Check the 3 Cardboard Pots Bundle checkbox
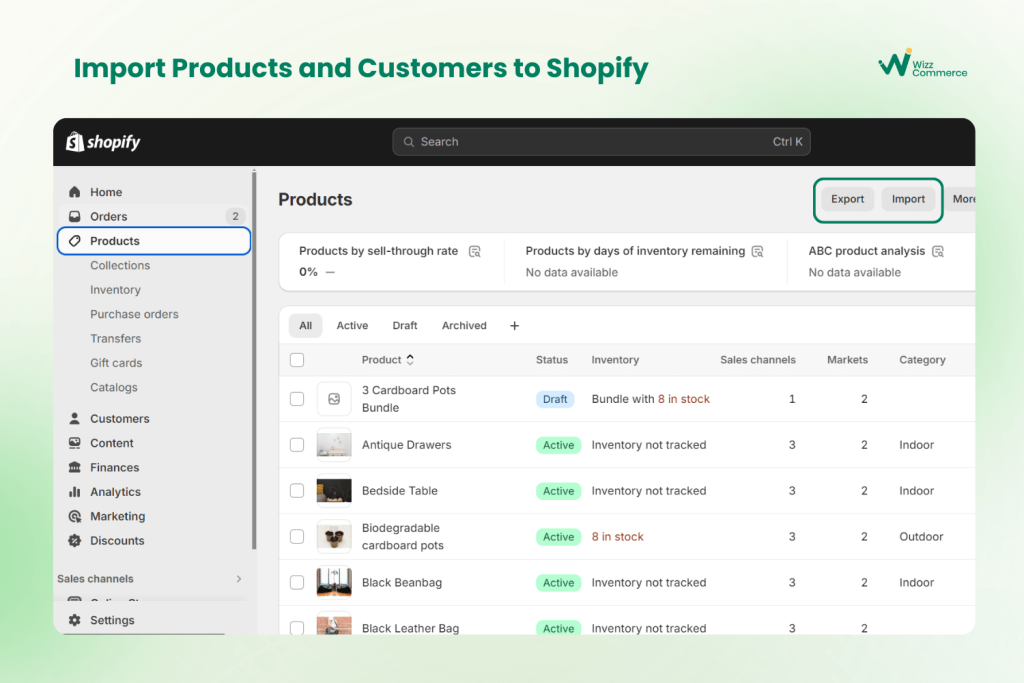This screenshot has width=1024, height=683. [x=297, y=399]
